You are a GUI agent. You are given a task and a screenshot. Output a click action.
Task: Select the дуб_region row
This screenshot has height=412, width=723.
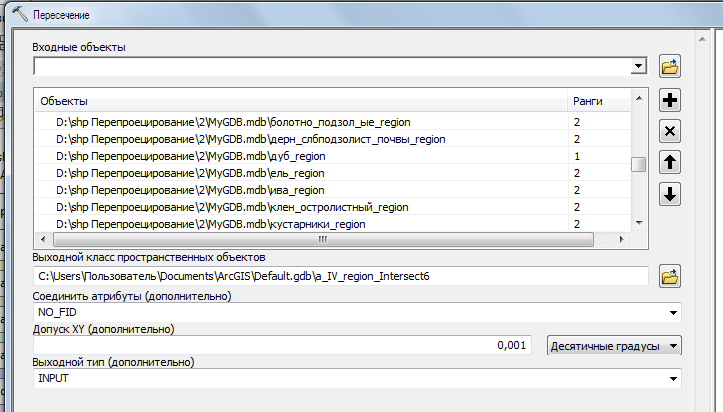pos(332,156)
